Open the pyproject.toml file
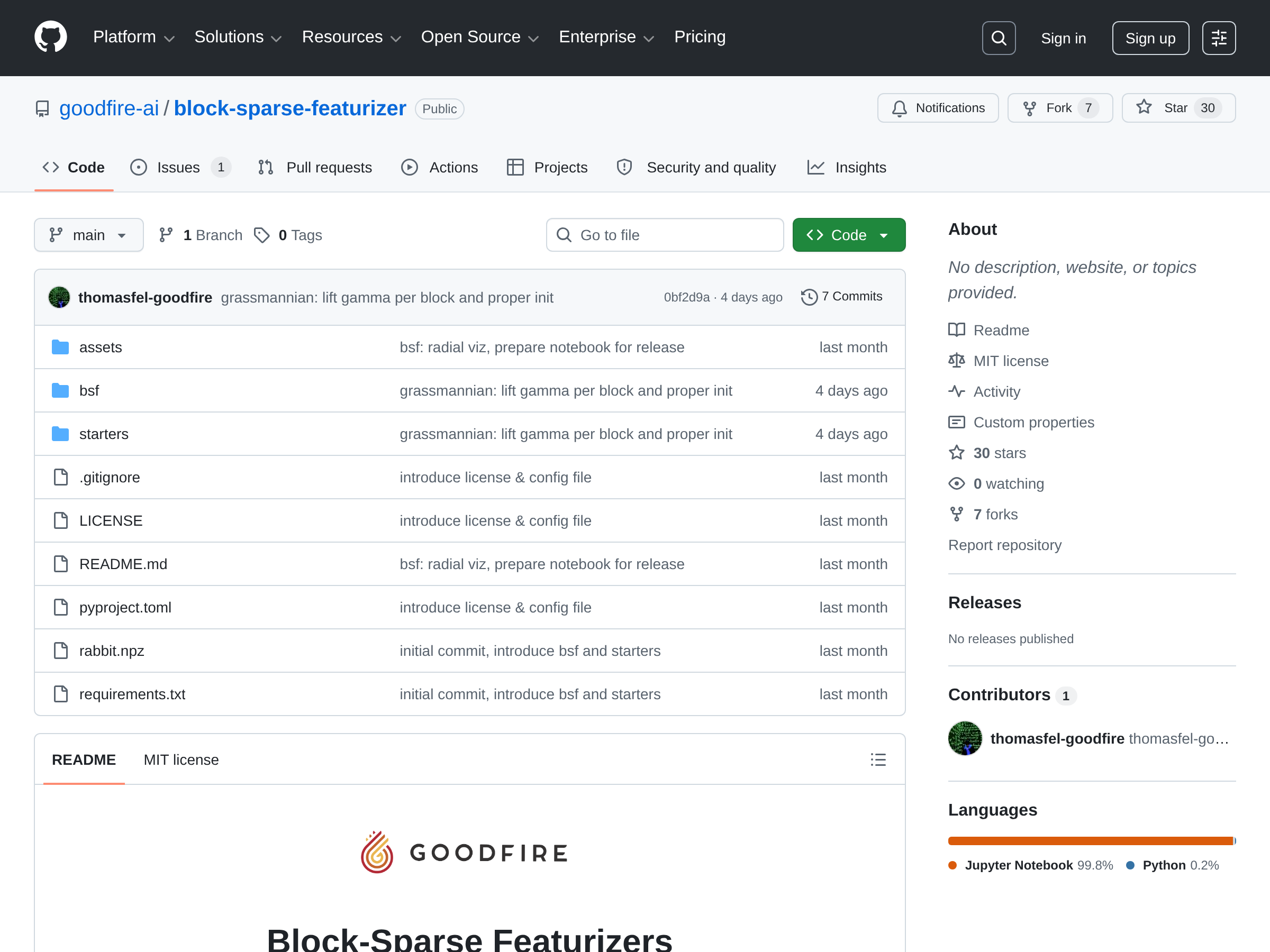Viewport: 1270px width, 952px height. click(125, 608)
